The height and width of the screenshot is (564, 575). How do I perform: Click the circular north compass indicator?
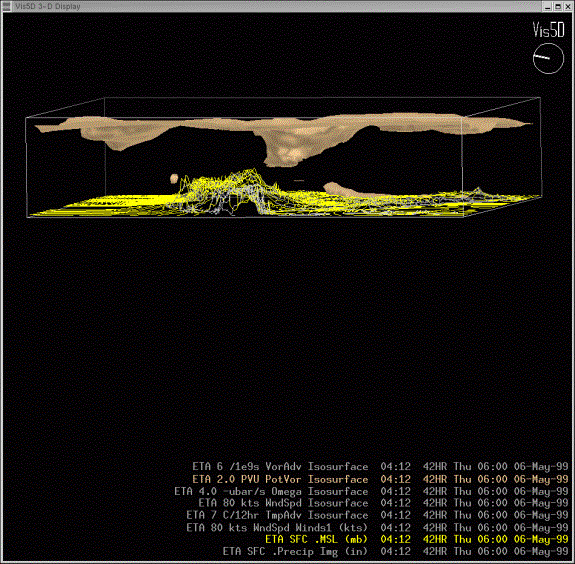click(548, 58)
